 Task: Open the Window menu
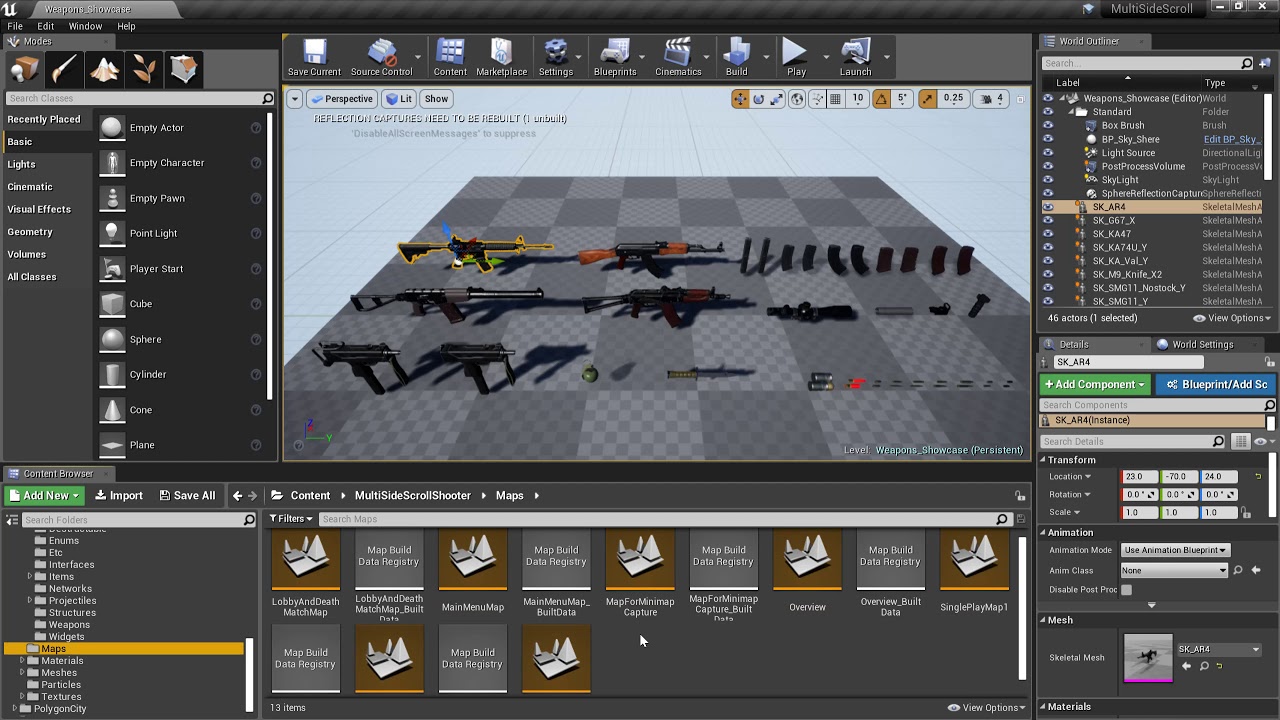[85, 26]
